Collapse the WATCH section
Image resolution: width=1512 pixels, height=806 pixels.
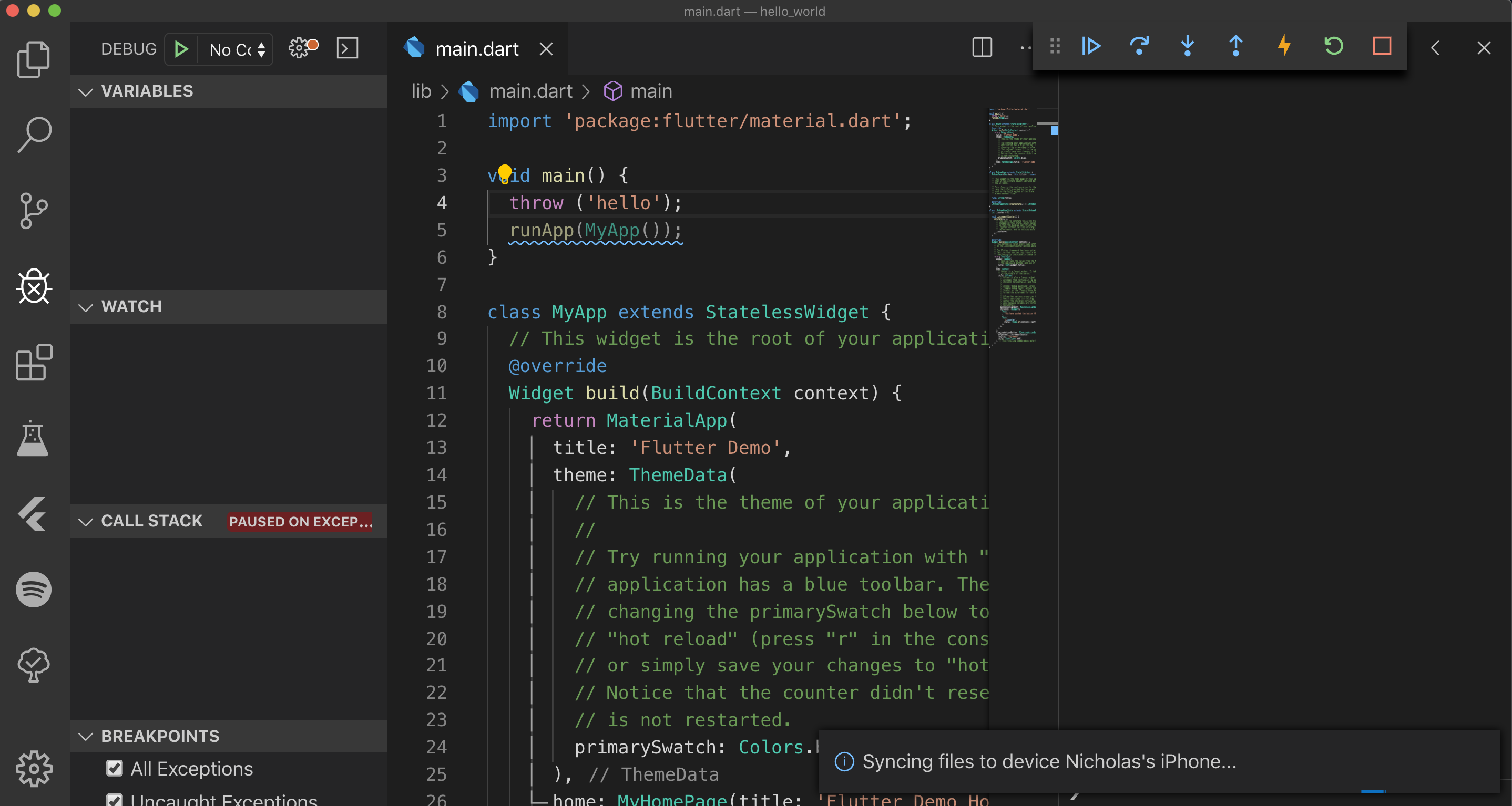86,307
